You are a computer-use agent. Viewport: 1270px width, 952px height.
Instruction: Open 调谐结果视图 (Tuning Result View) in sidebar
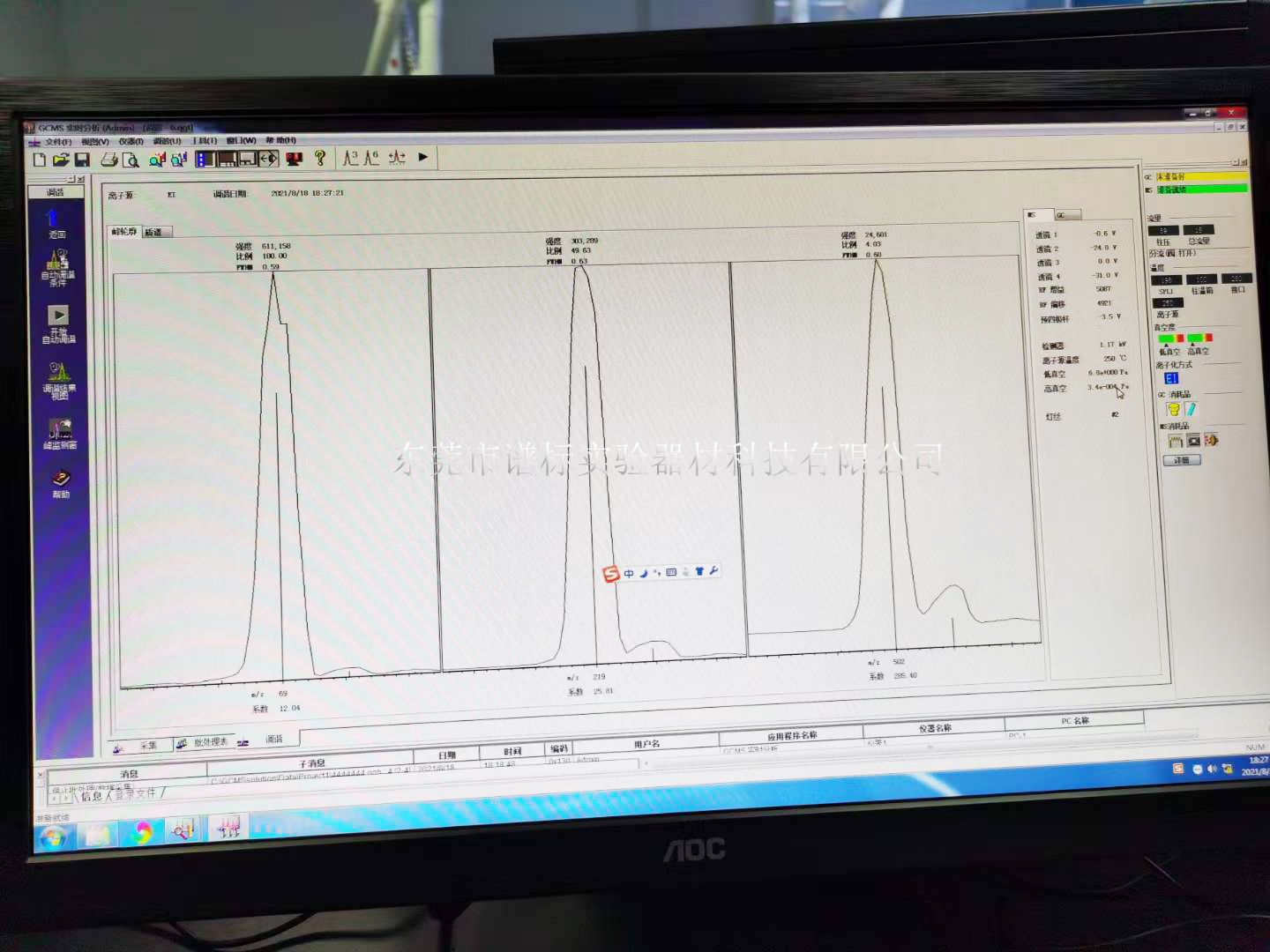[x=59, y=379]
